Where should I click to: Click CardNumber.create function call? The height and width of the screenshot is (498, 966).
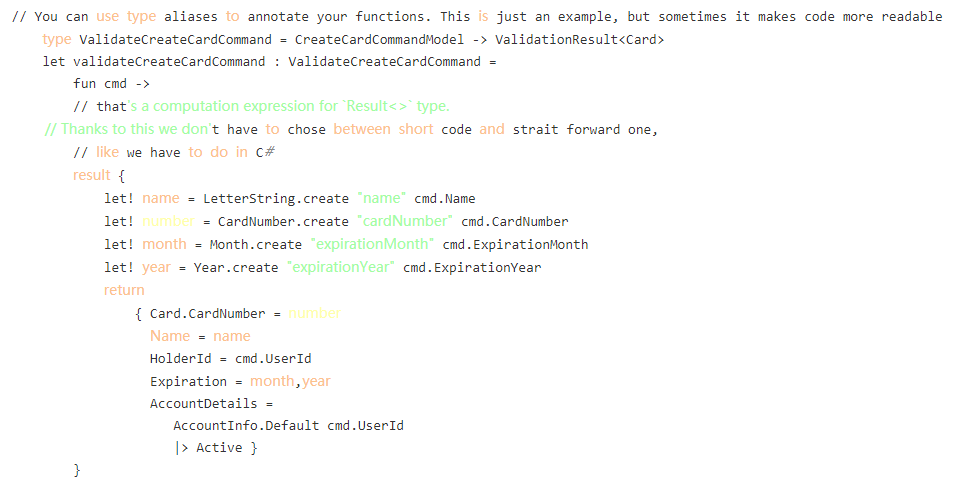(283, 222)
